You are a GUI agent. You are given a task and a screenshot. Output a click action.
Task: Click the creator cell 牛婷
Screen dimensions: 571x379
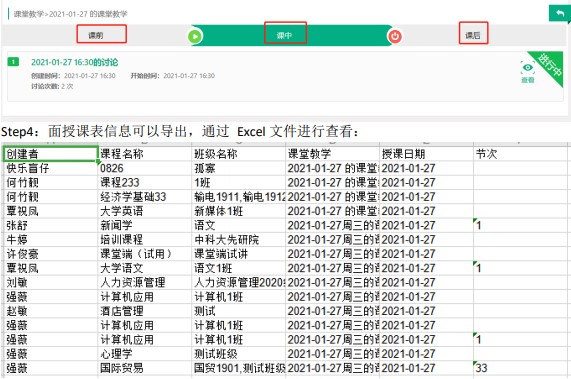point(51,240)
